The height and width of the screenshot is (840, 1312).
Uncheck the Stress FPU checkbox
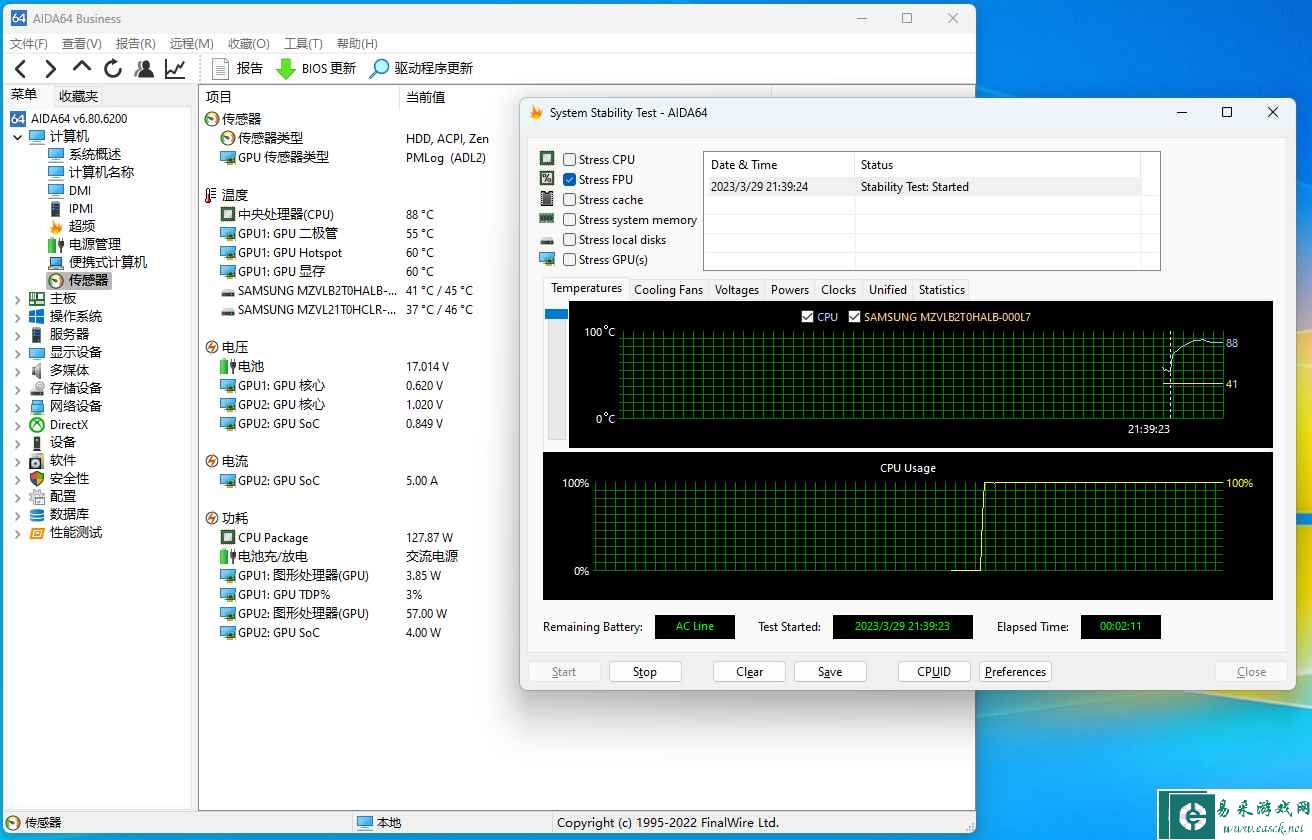coord(569,179)
